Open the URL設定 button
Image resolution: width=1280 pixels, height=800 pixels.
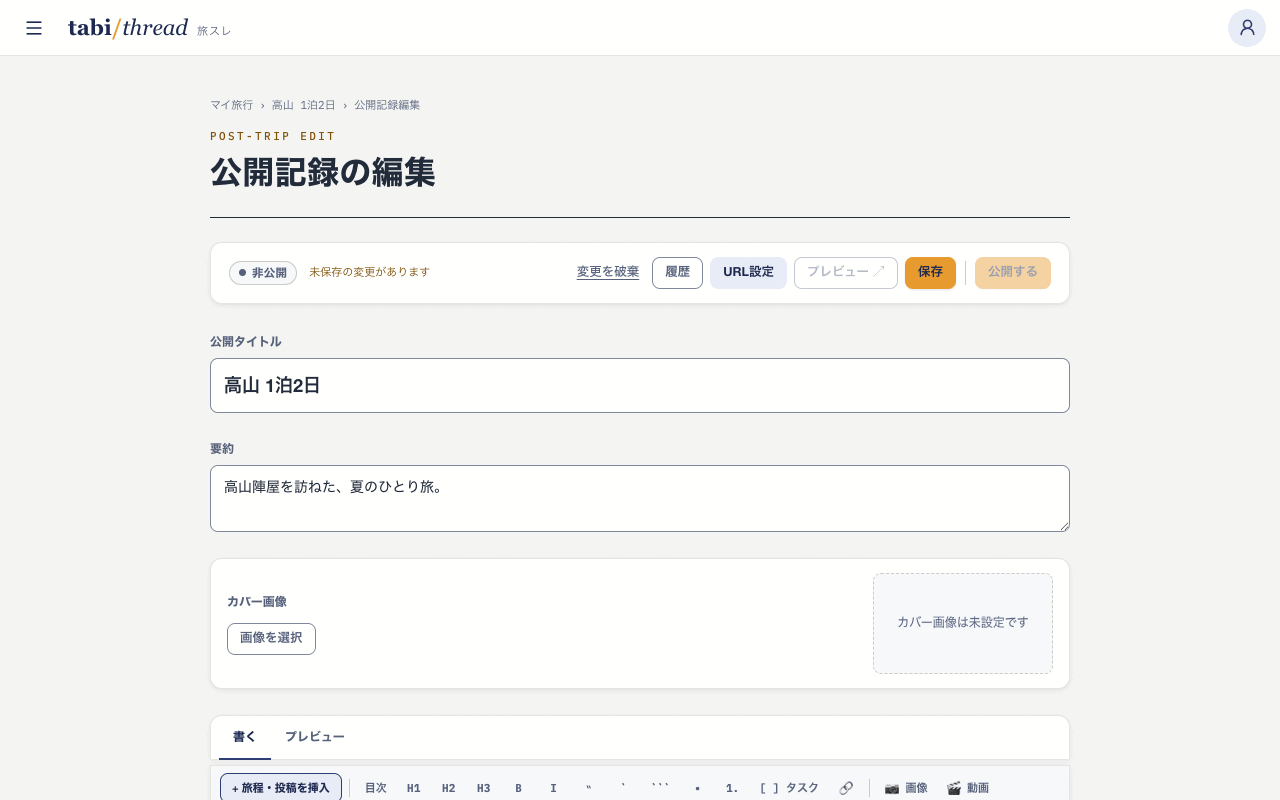click(748, 273)
